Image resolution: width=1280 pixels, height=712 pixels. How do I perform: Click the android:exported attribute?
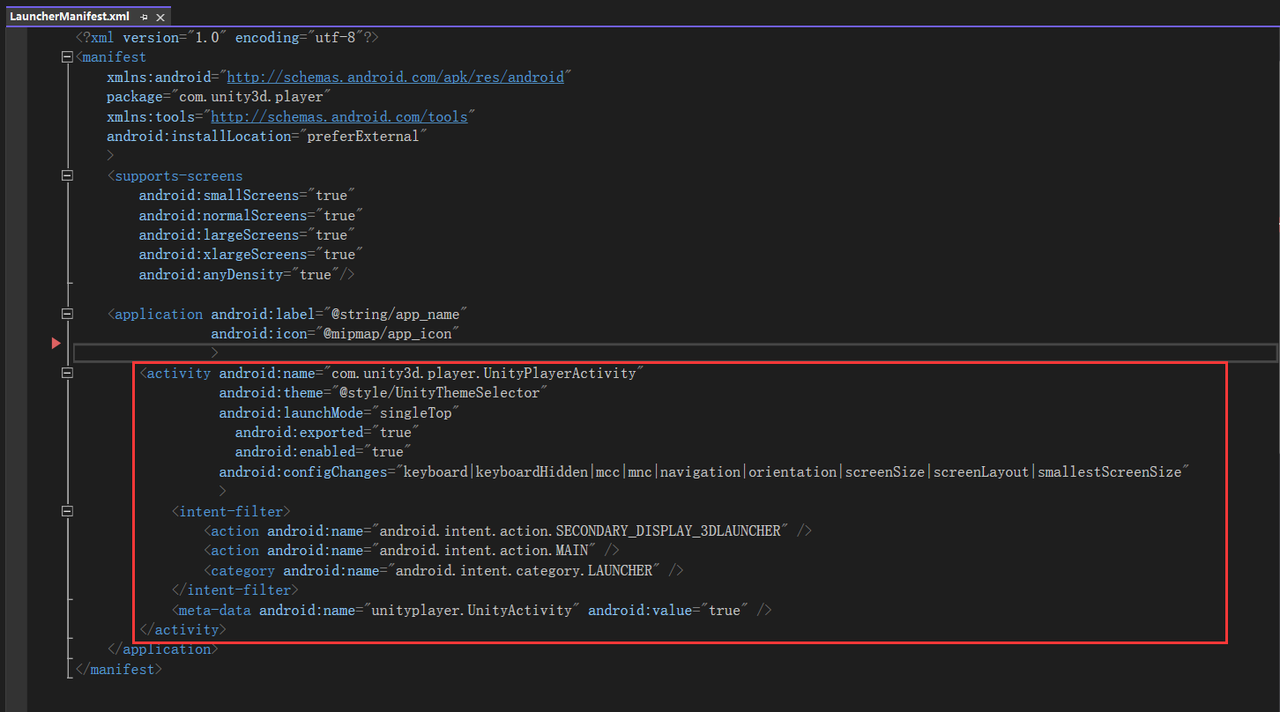298,432
